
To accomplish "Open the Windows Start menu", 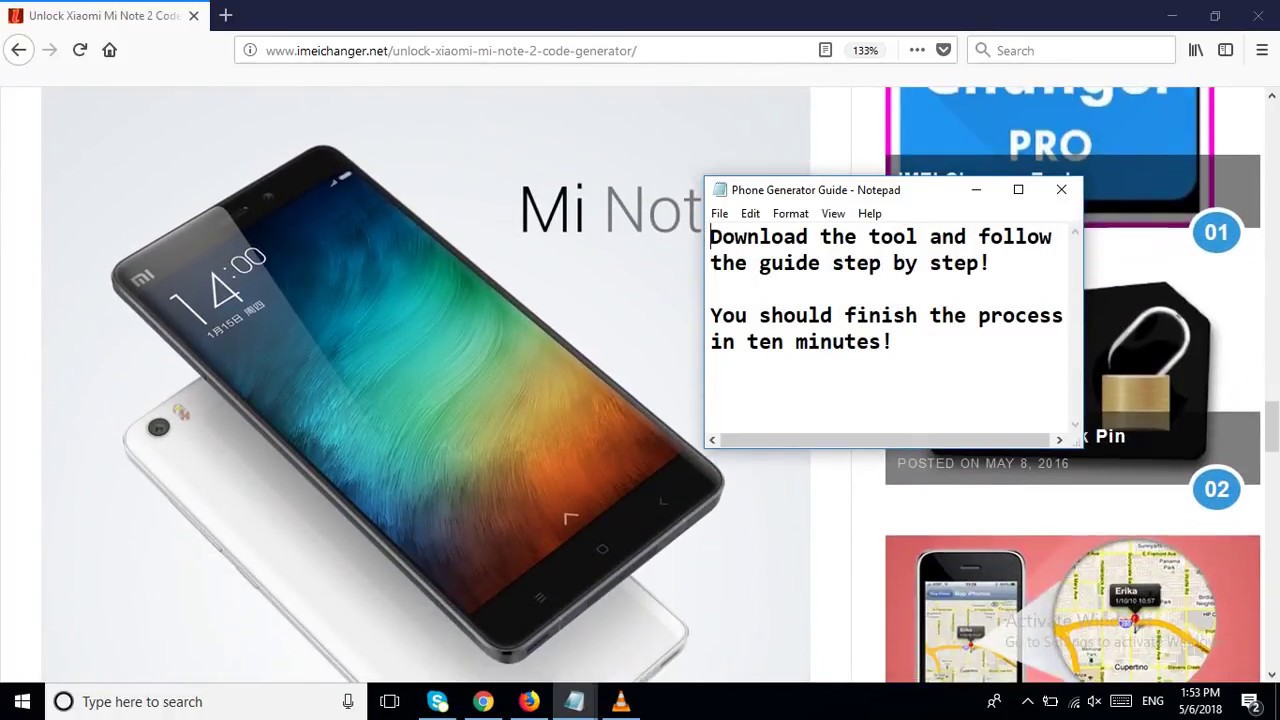I will 22,701.
